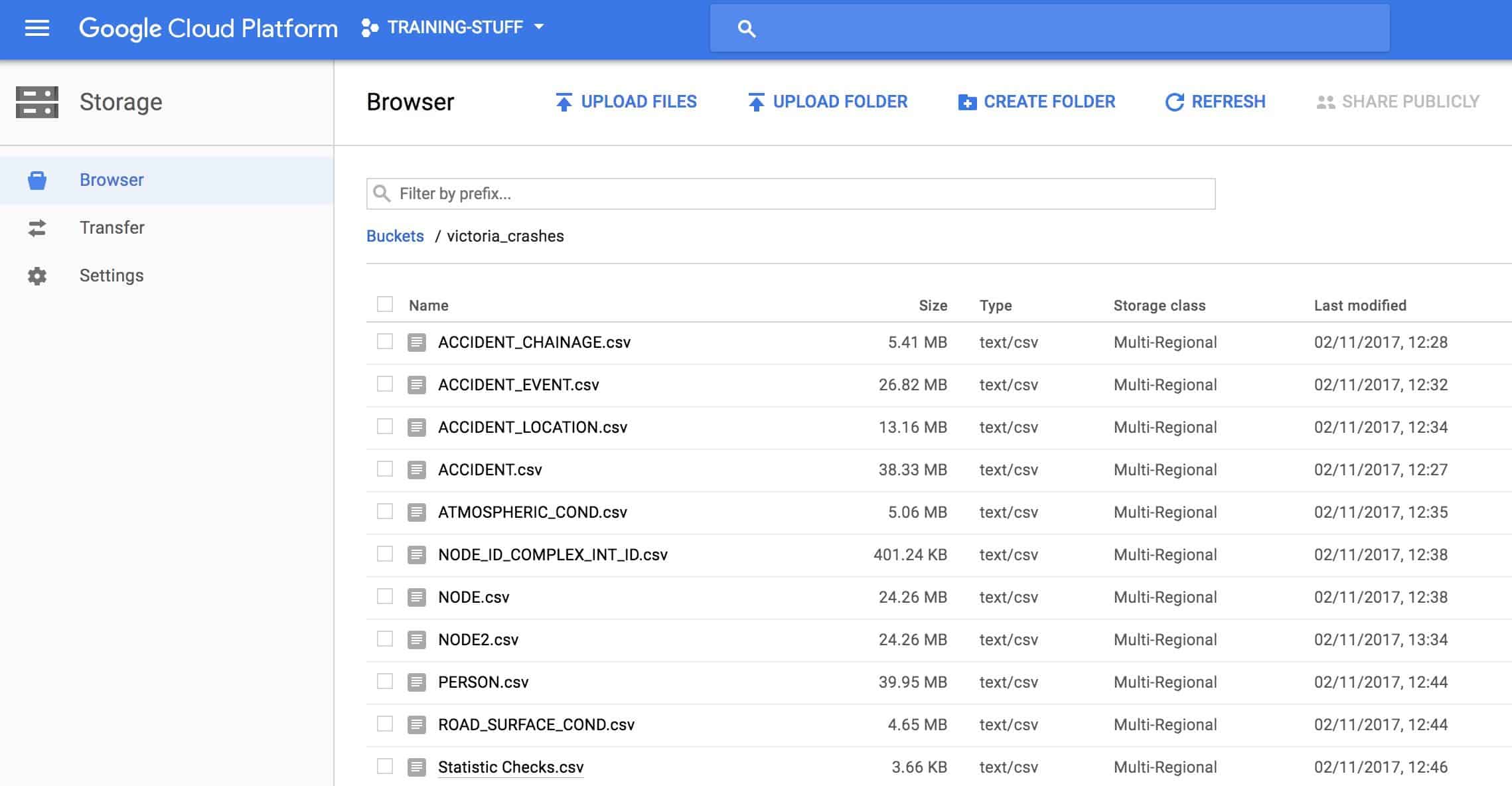1512x786 pixels.
Task: Click the Name column header
Action: [x=428, y=305]
